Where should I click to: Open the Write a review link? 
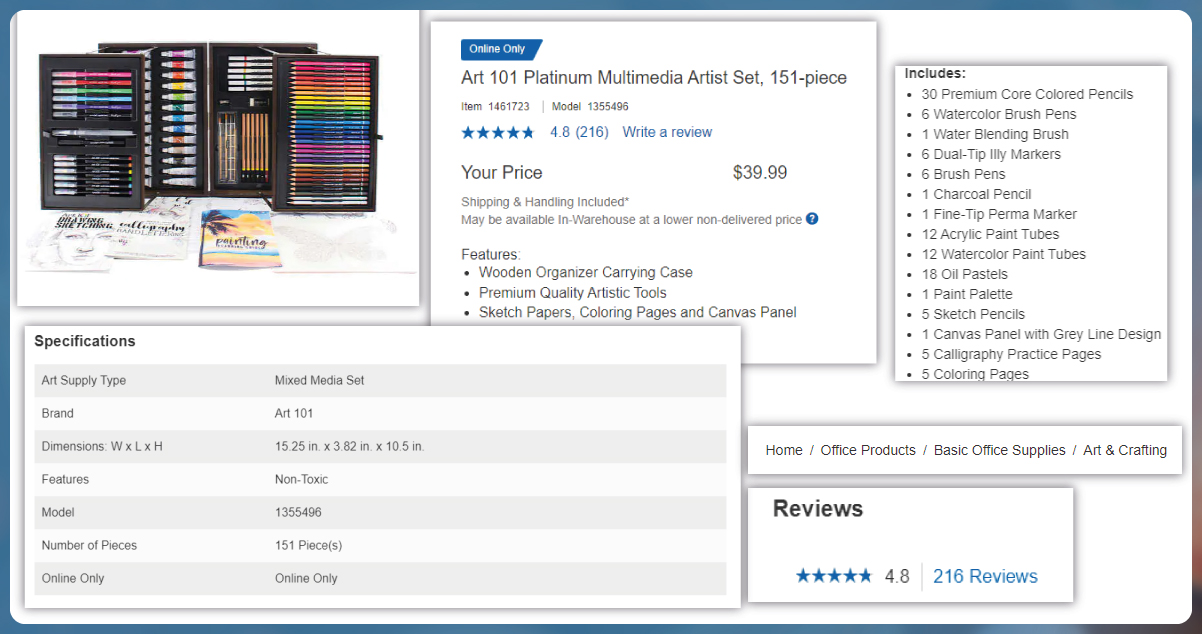click(x=667, y=132)
